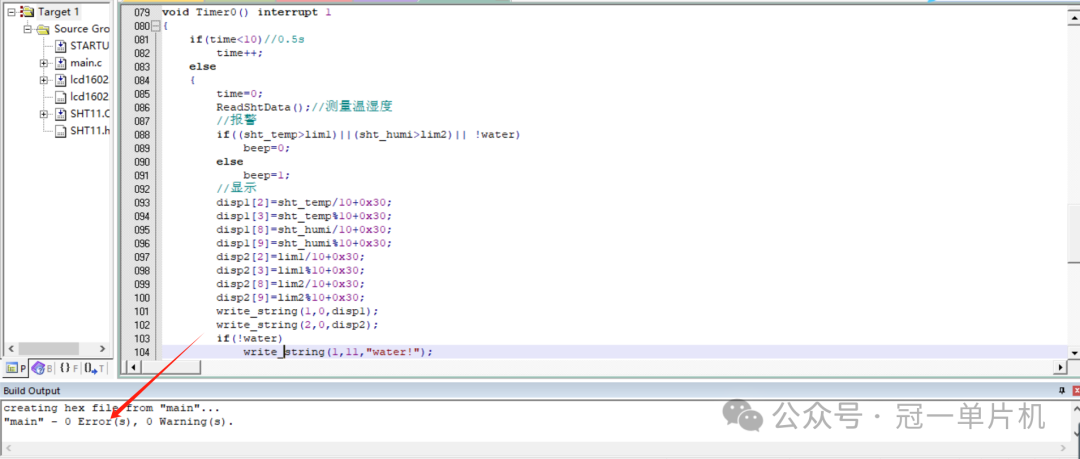Select the SHT11.h header file icon
This screenshot has height=459, width=1080.
tap(60, 131)
